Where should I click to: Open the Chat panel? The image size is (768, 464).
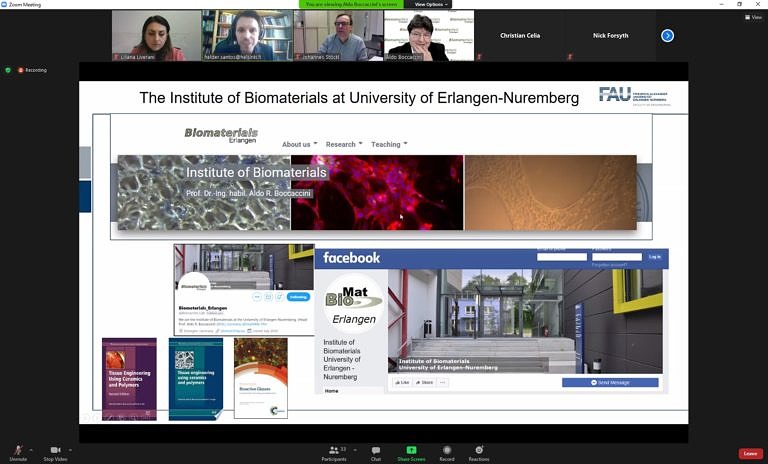(376, 452)
